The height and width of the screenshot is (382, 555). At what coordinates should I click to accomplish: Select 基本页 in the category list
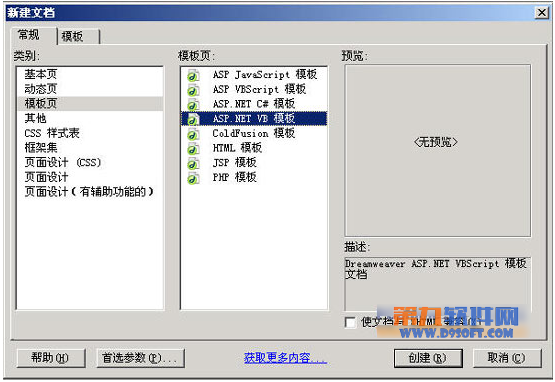click(41, 74)
